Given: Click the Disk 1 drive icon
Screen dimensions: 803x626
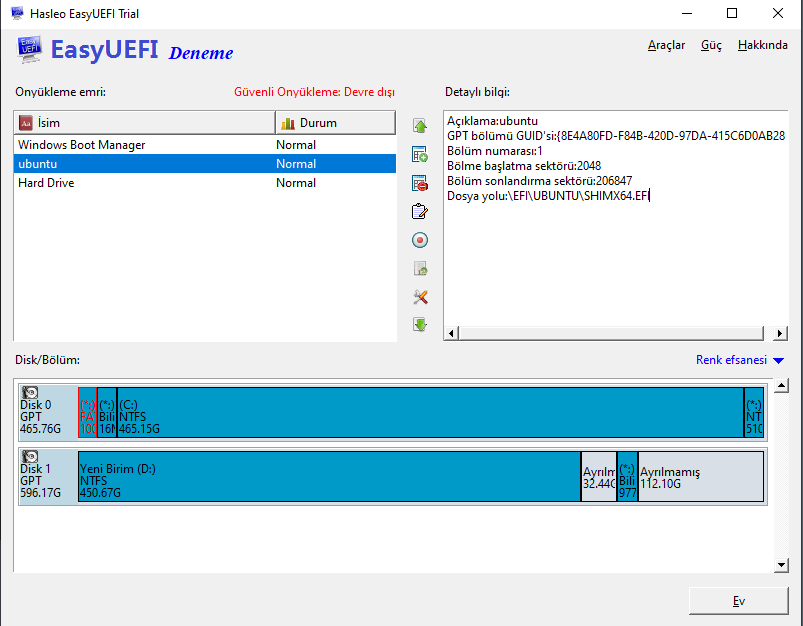Looking at the screenshot, I should click(30, 456).
